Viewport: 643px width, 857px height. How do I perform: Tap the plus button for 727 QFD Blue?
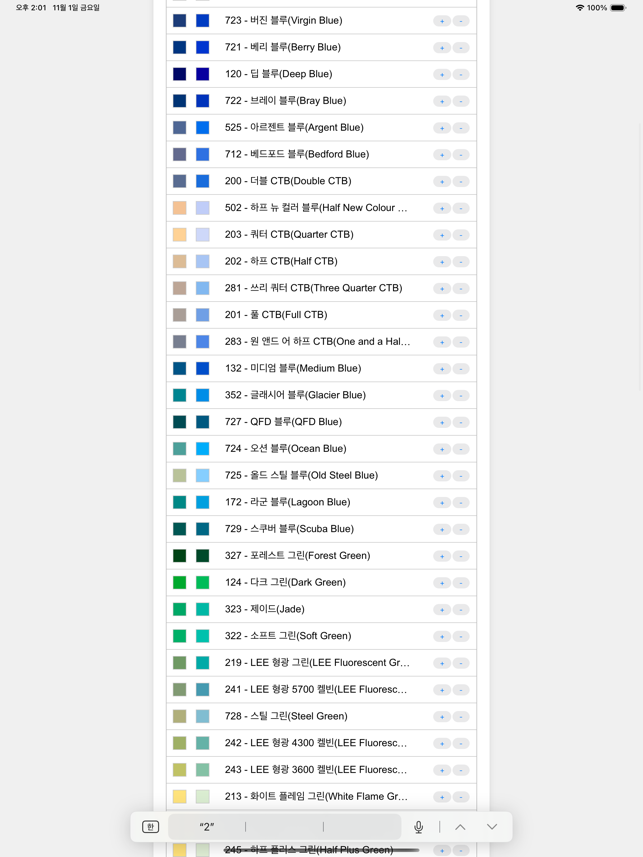442,422
